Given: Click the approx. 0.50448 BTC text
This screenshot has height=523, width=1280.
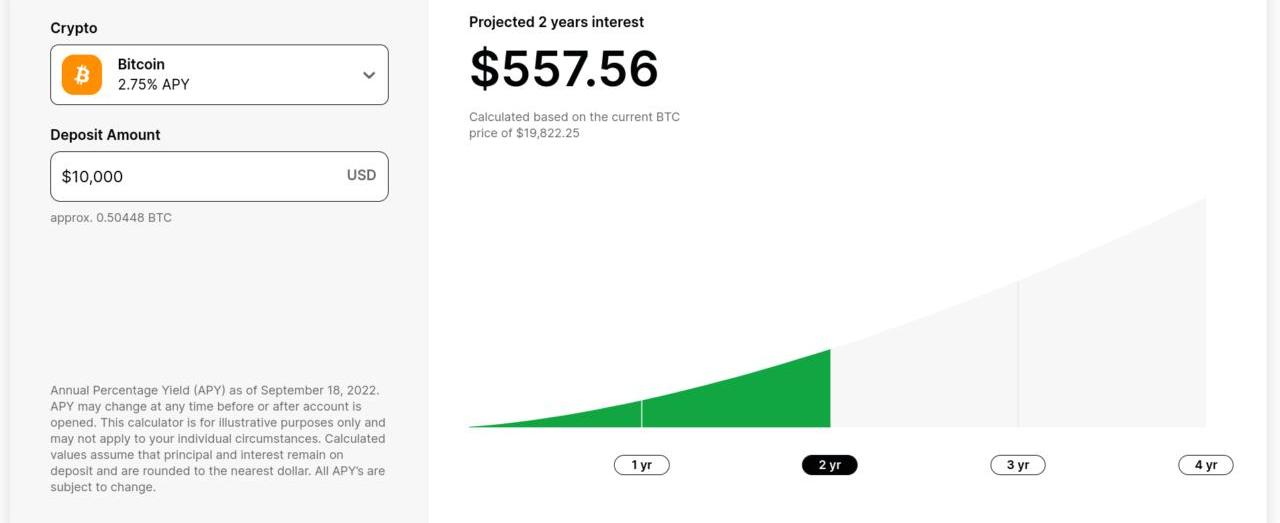Looking at the screenshot, I should click(x=111, y=218).
